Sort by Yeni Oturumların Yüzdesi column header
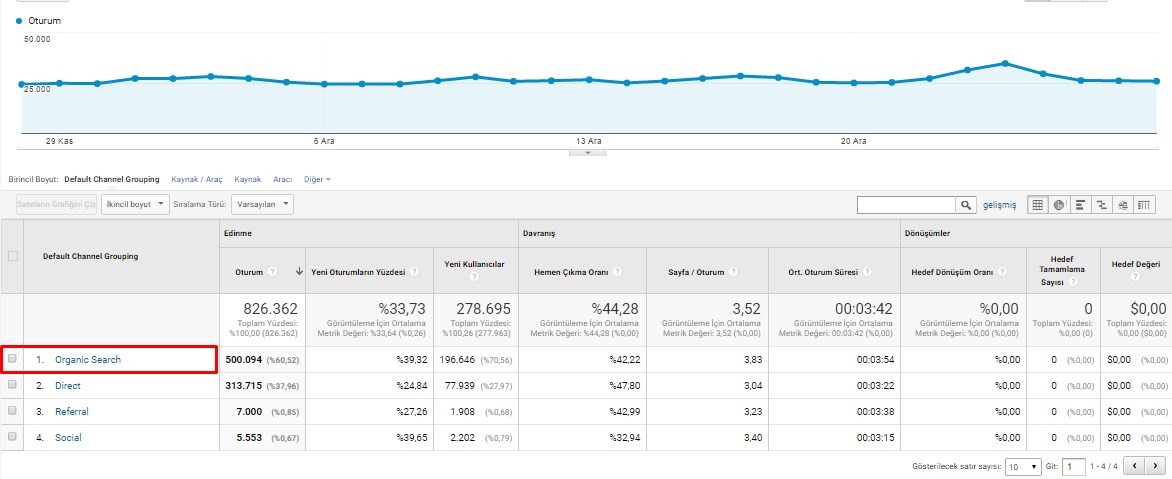The image size is (1172, 479). 358,272
